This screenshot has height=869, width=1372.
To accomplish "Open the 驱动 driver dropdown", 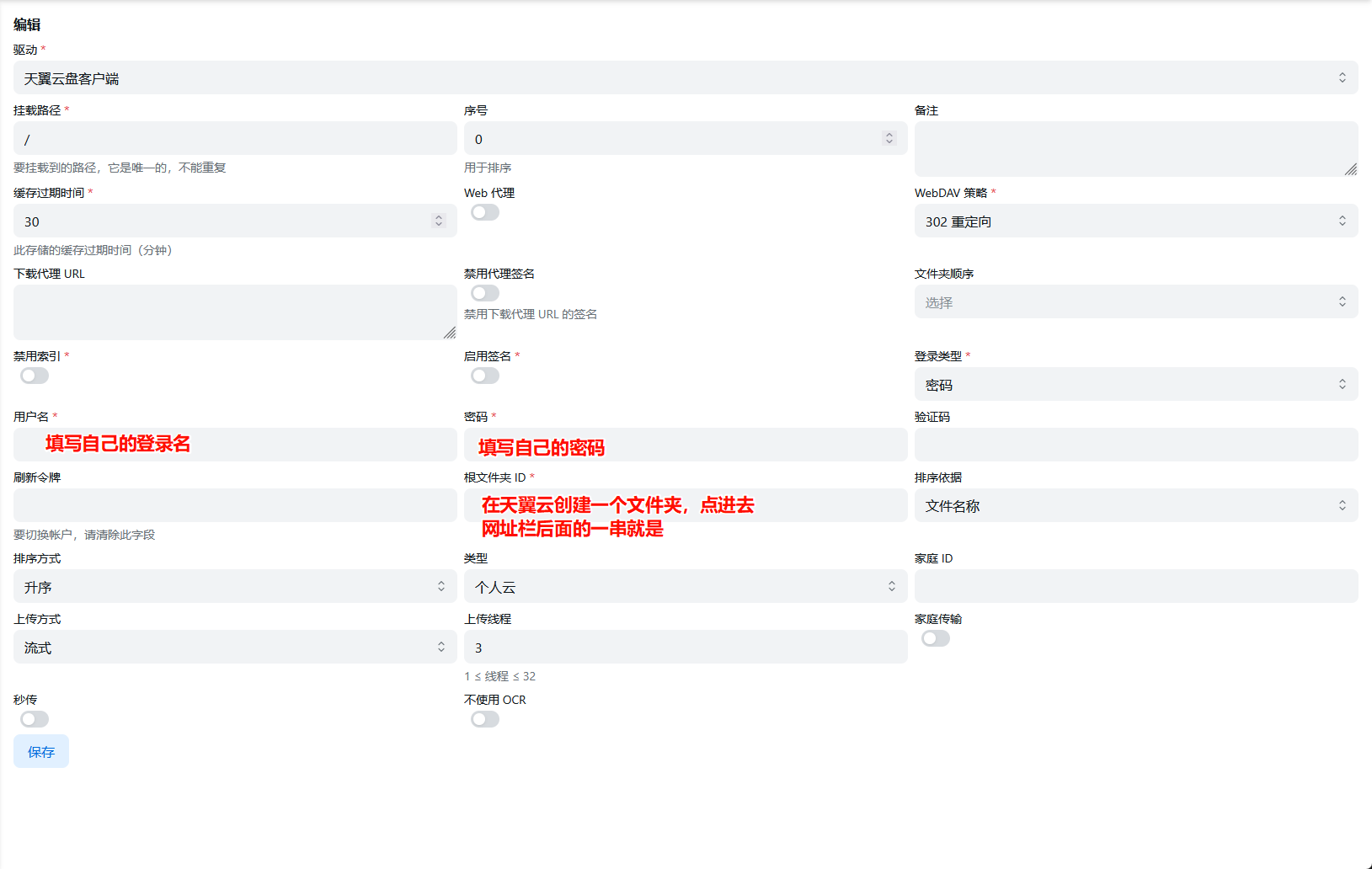I will click(x=685, y=78).
